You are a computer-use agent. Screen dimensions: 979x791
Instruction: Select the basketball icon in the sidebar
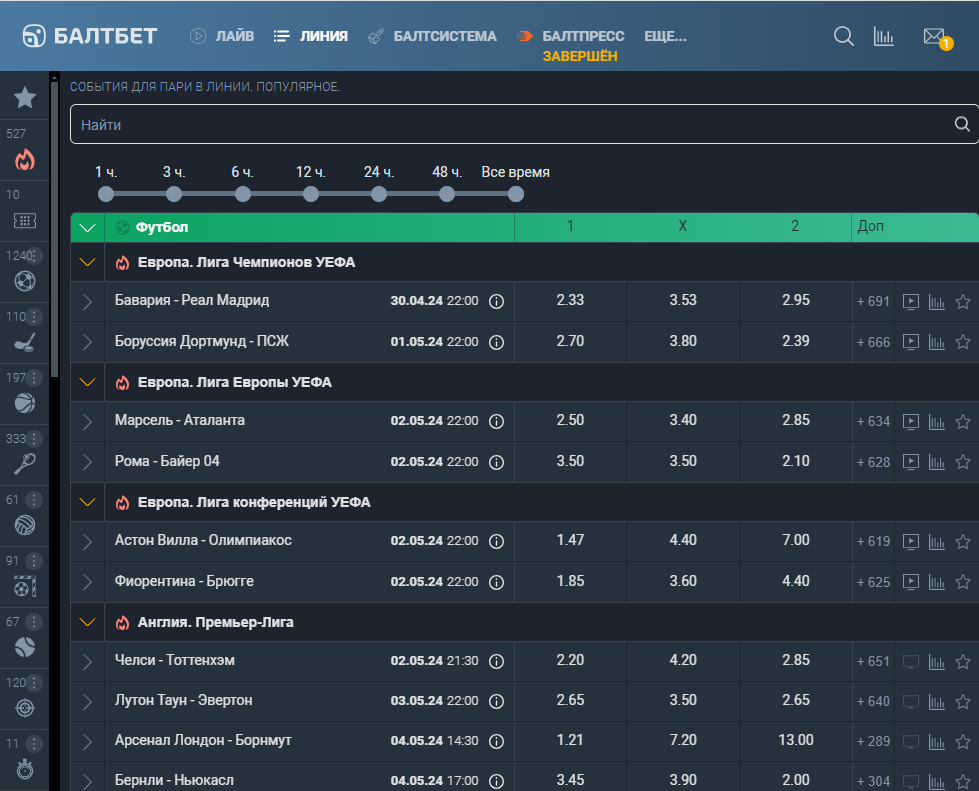pos(25,403)
